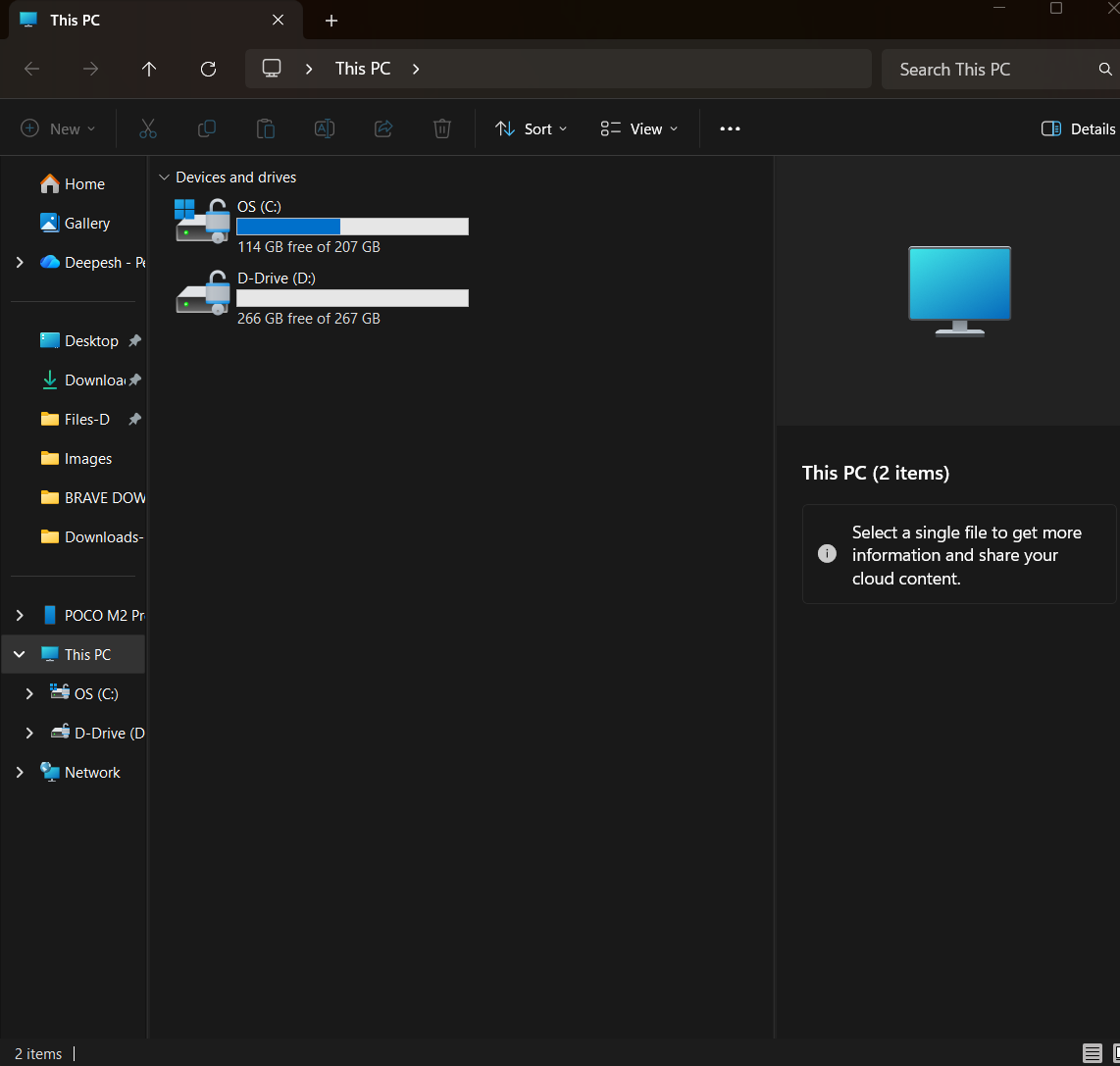1120x1066 pixels.
Task: Select Network in the navigation tree
Action: pyautogui.click(x=92, y=773)
